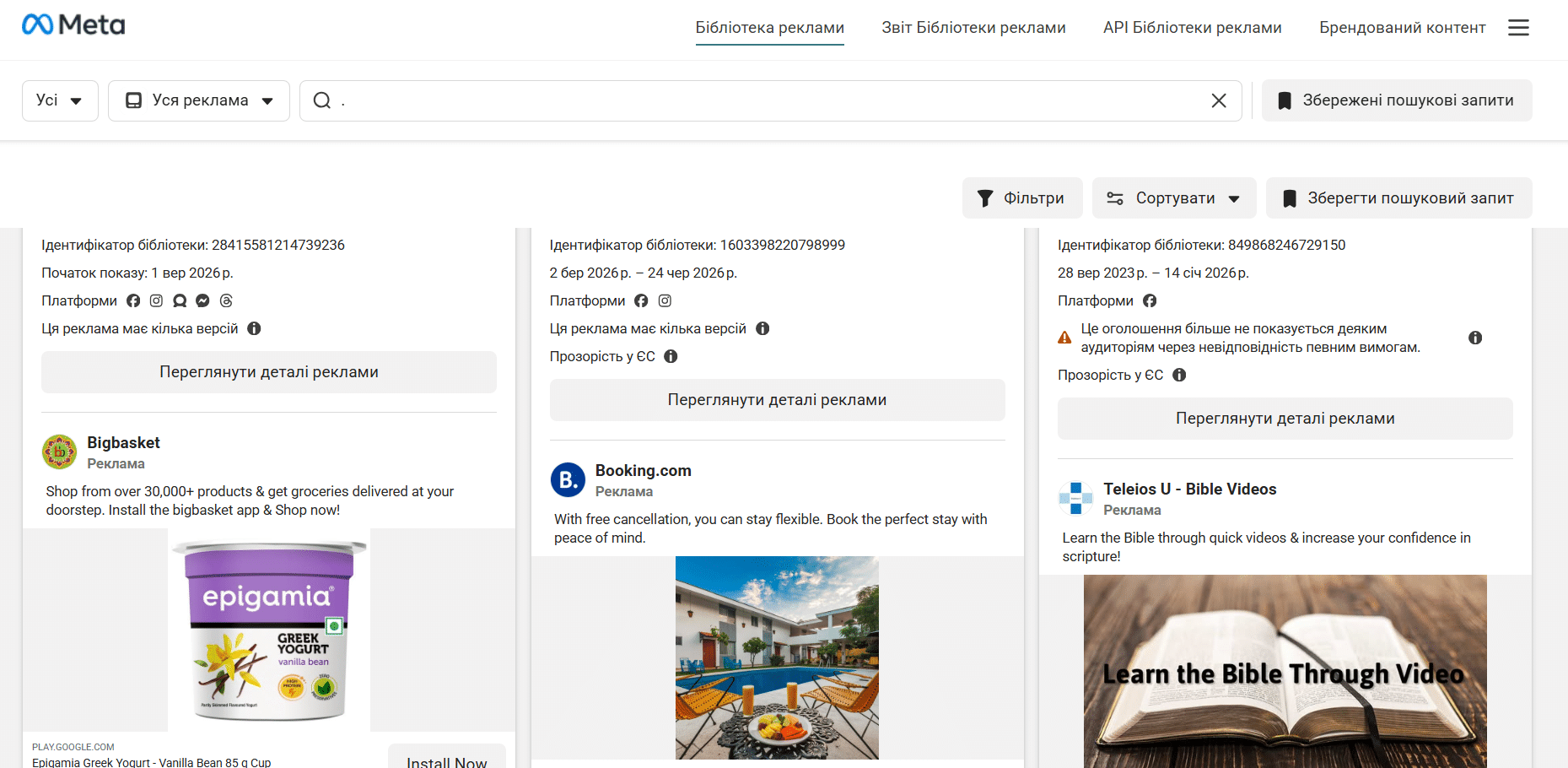Click info icon beside Bigbasket multiple versions
The height and width of the screenshot is (768, 1568).
254,328
